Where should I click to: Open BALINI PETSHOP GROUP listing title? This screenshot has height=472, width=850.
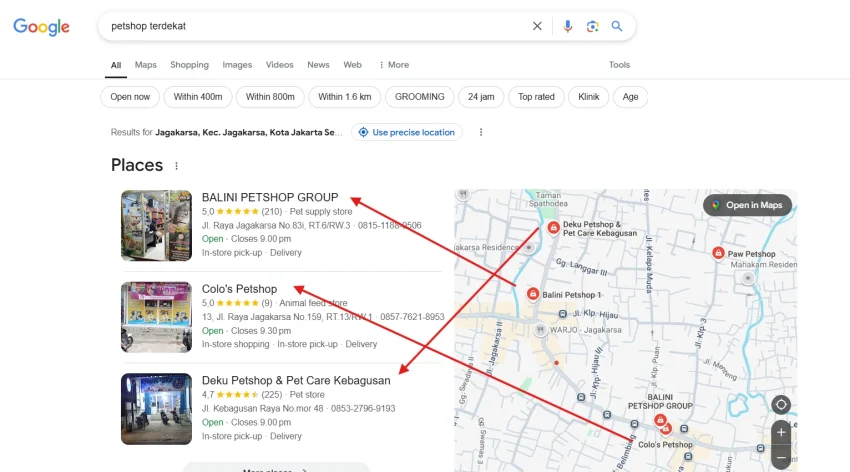(x=270, y=197)
